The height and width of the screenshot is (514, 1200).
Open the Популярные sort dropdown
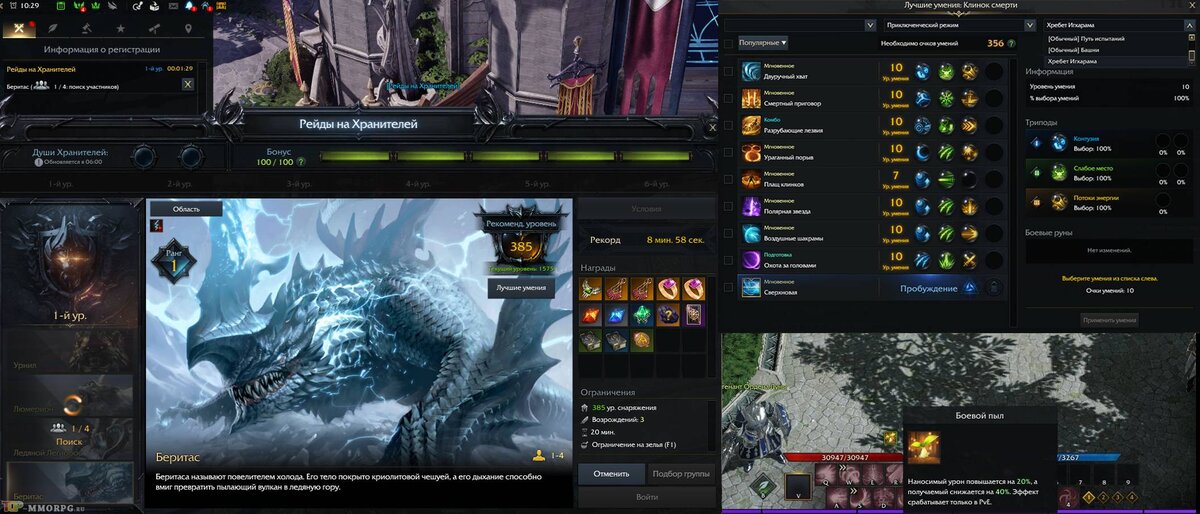(763, 43)
